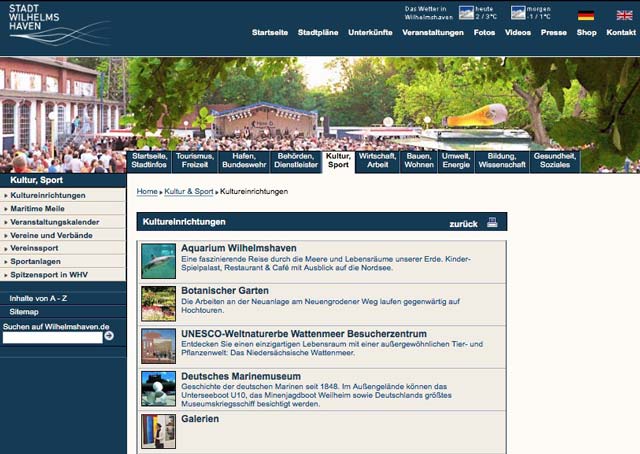
Task: Click the search arrow button
Action: (109, 336)
